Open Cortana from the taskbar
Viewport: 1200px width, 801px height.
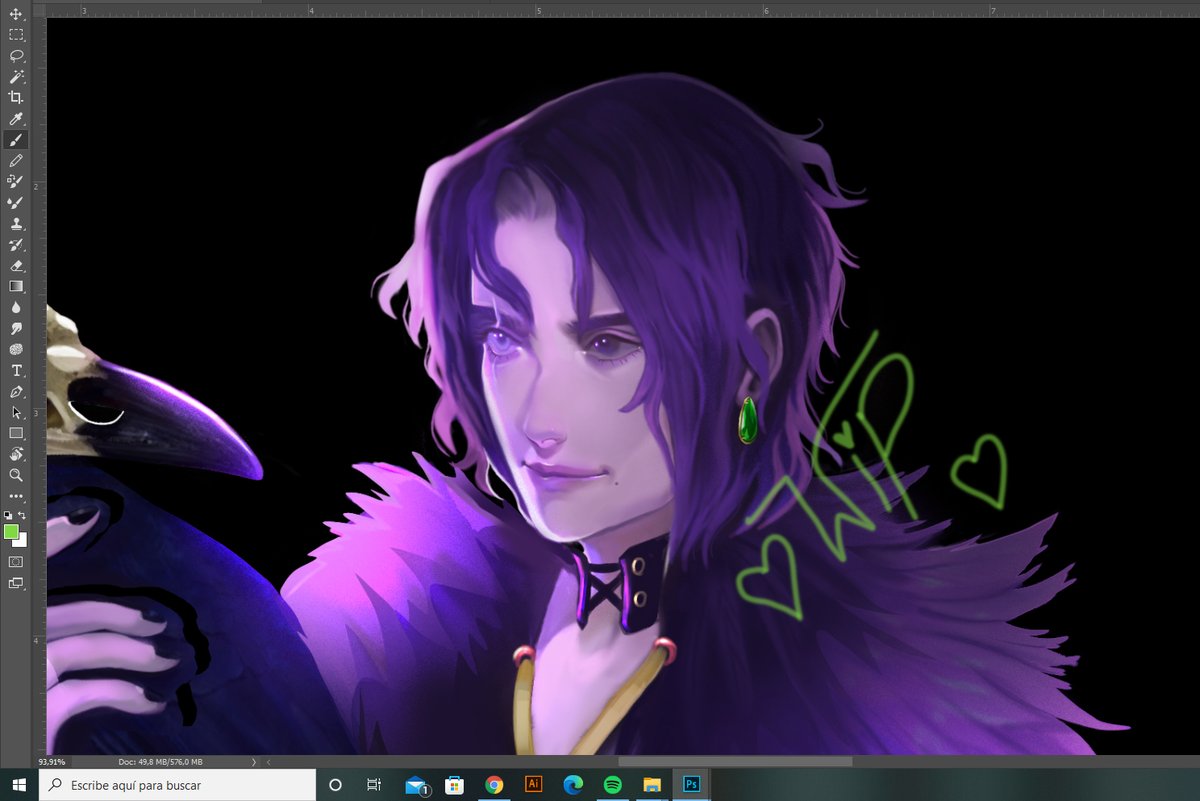tap(336, 785)
